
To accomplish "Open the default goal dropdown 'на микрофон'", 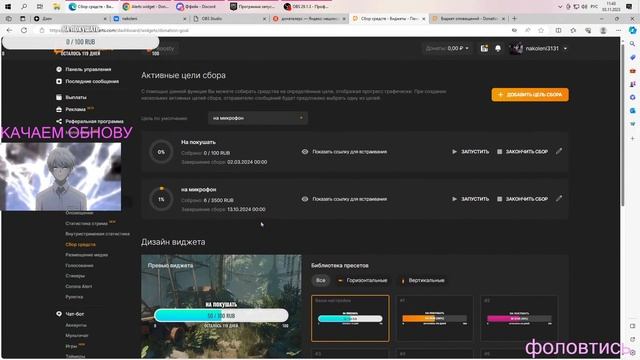I will tap(258, 118).
